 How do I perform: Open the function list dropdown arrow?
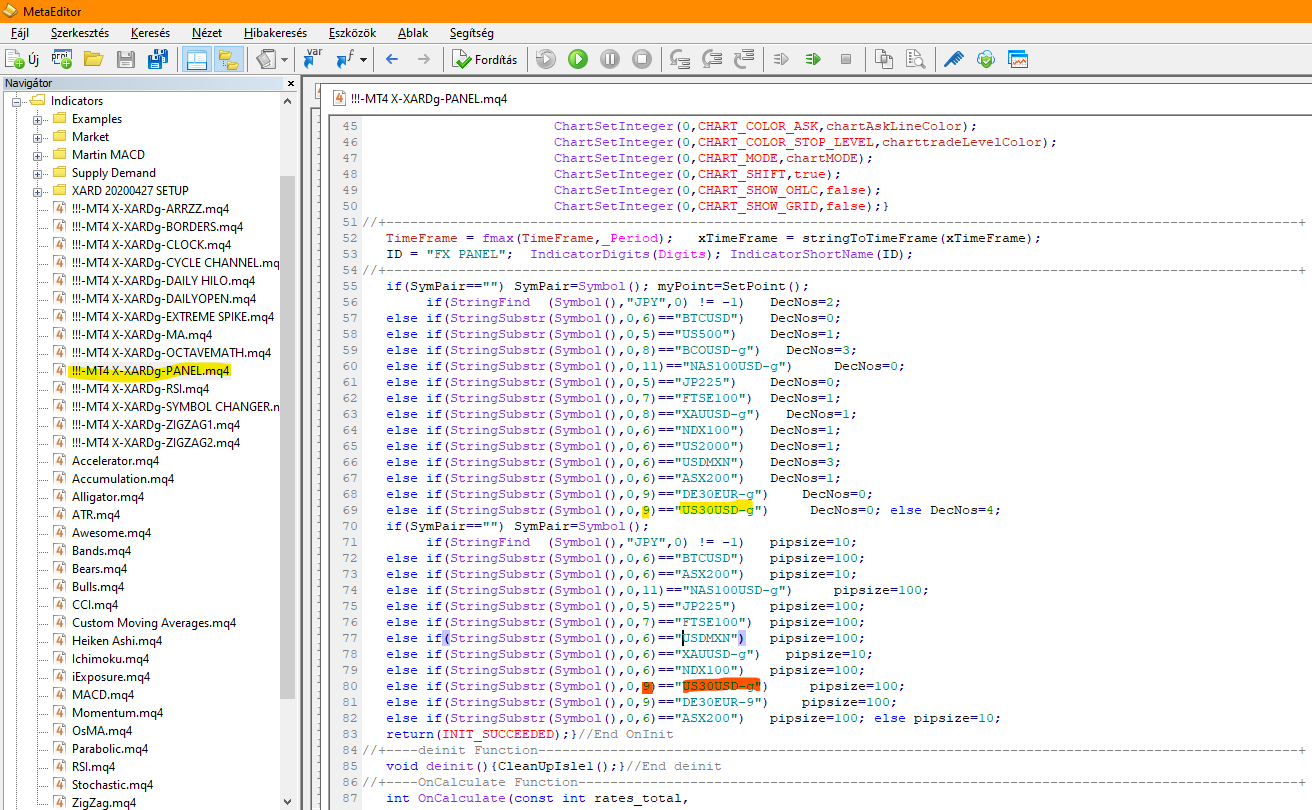pos(363,59)
